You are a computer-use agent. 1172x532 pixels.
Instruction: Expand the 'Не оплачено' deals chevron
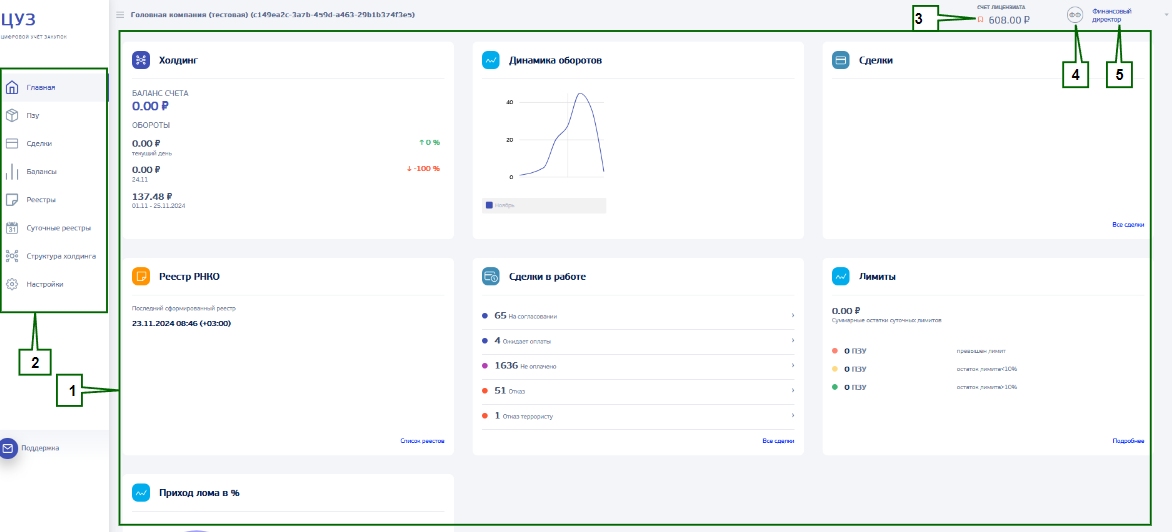pyautogui.click(x=792, y=365)
